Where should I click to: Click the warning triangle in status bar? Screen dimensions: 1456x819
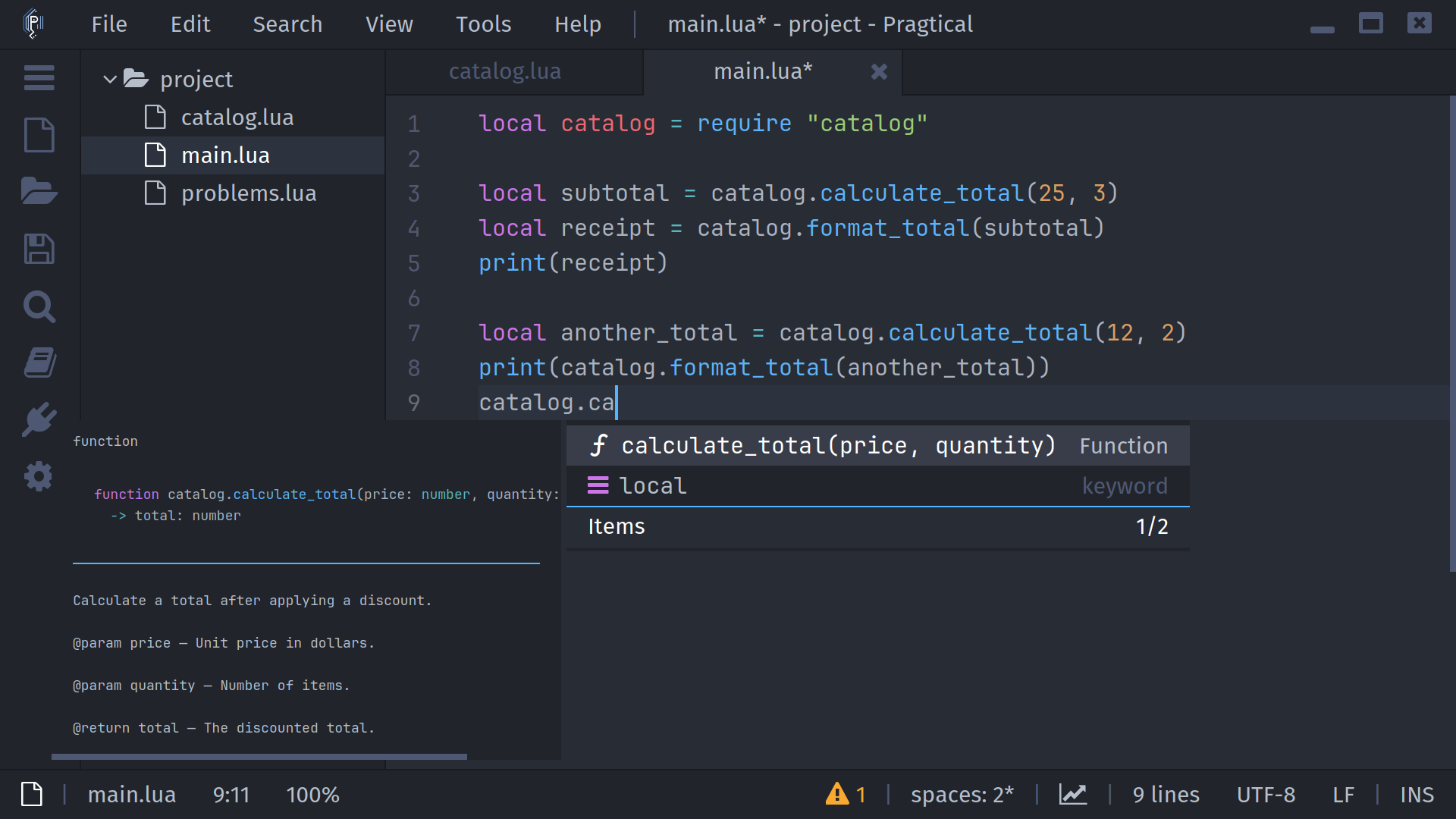pyautogui.click(x=837, y=794)
